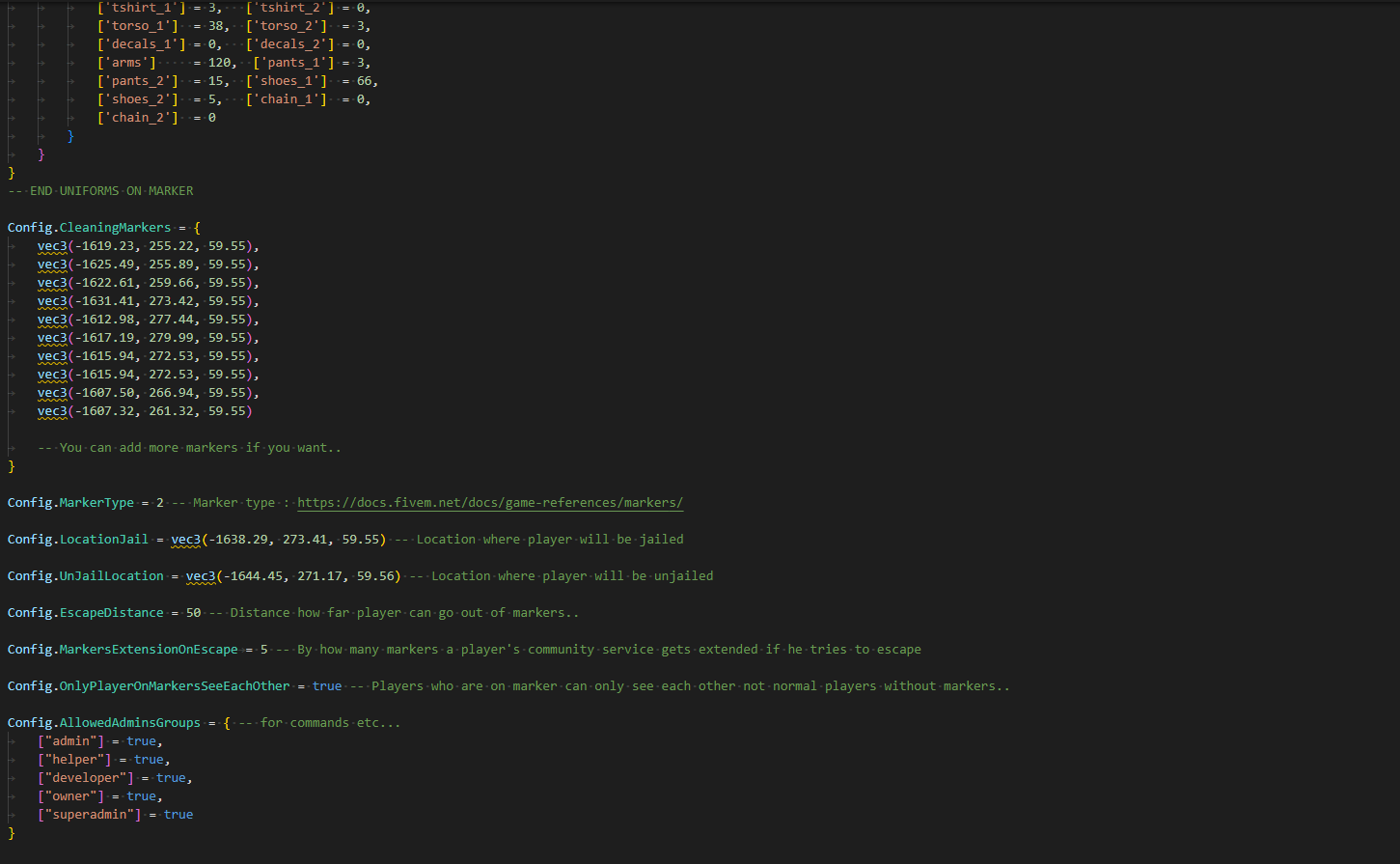The height and width of the screenshot is (864, 1400).
Task: Click the 'Location where player will be jailed' comment
Action: click(538, 540)
